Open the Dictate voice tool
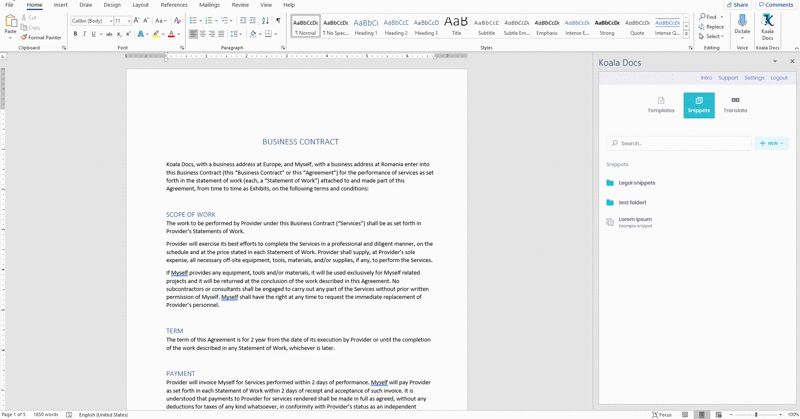 [742, 26]
